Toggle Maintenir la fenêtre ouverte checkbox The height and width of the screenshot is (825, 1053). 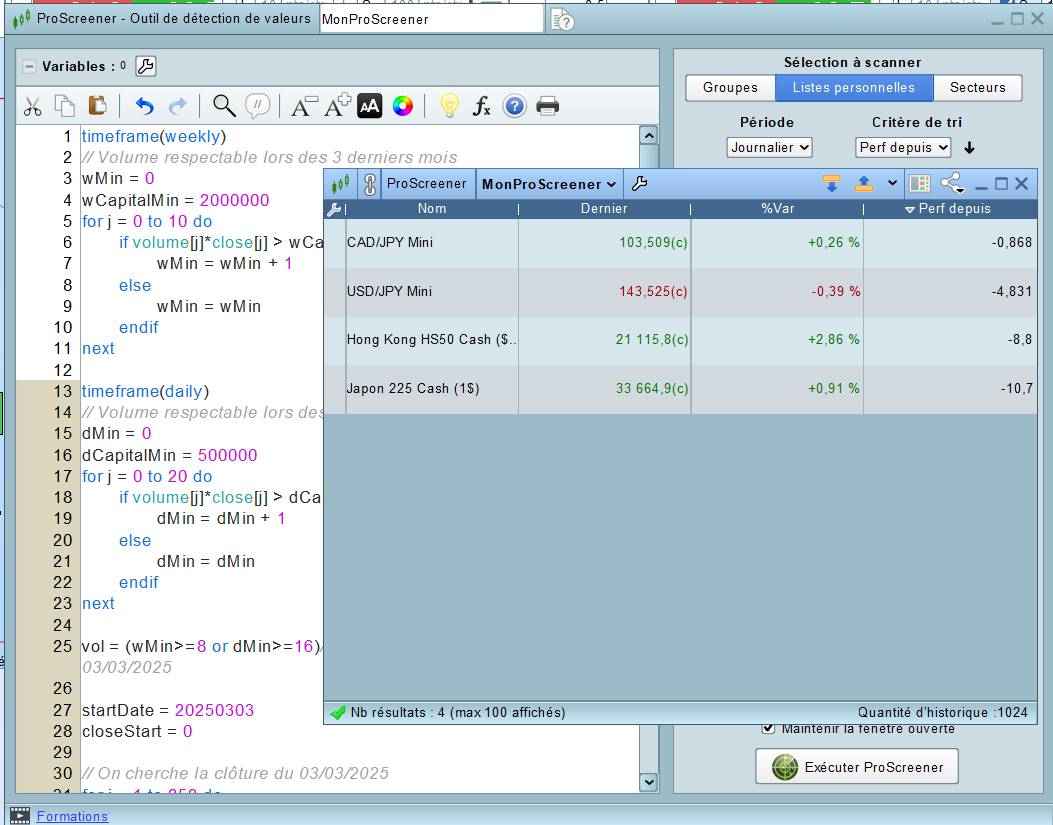pos(768,728)
